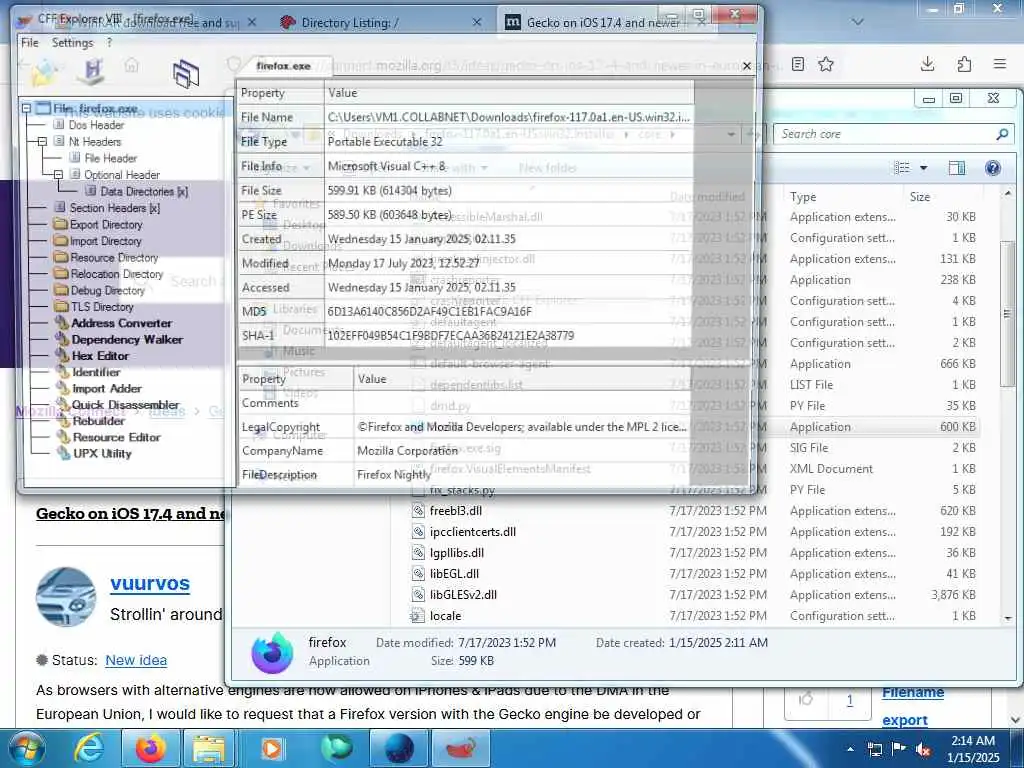This screenshot has height=768, width=1024.
Task: Open Windows Media Player from the taskbar
Action: [272, 748]
